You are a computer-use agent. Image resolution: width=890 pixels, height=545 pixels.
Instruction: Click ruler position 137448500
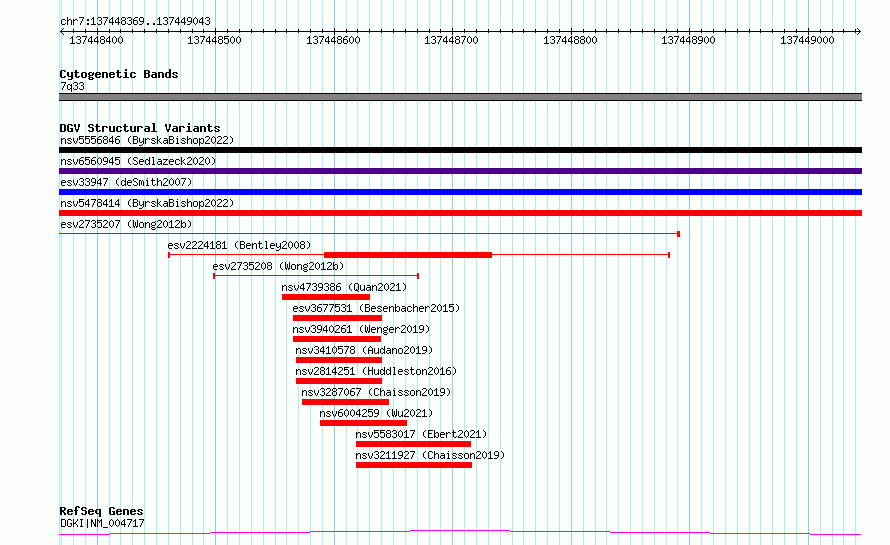point(215,40)
